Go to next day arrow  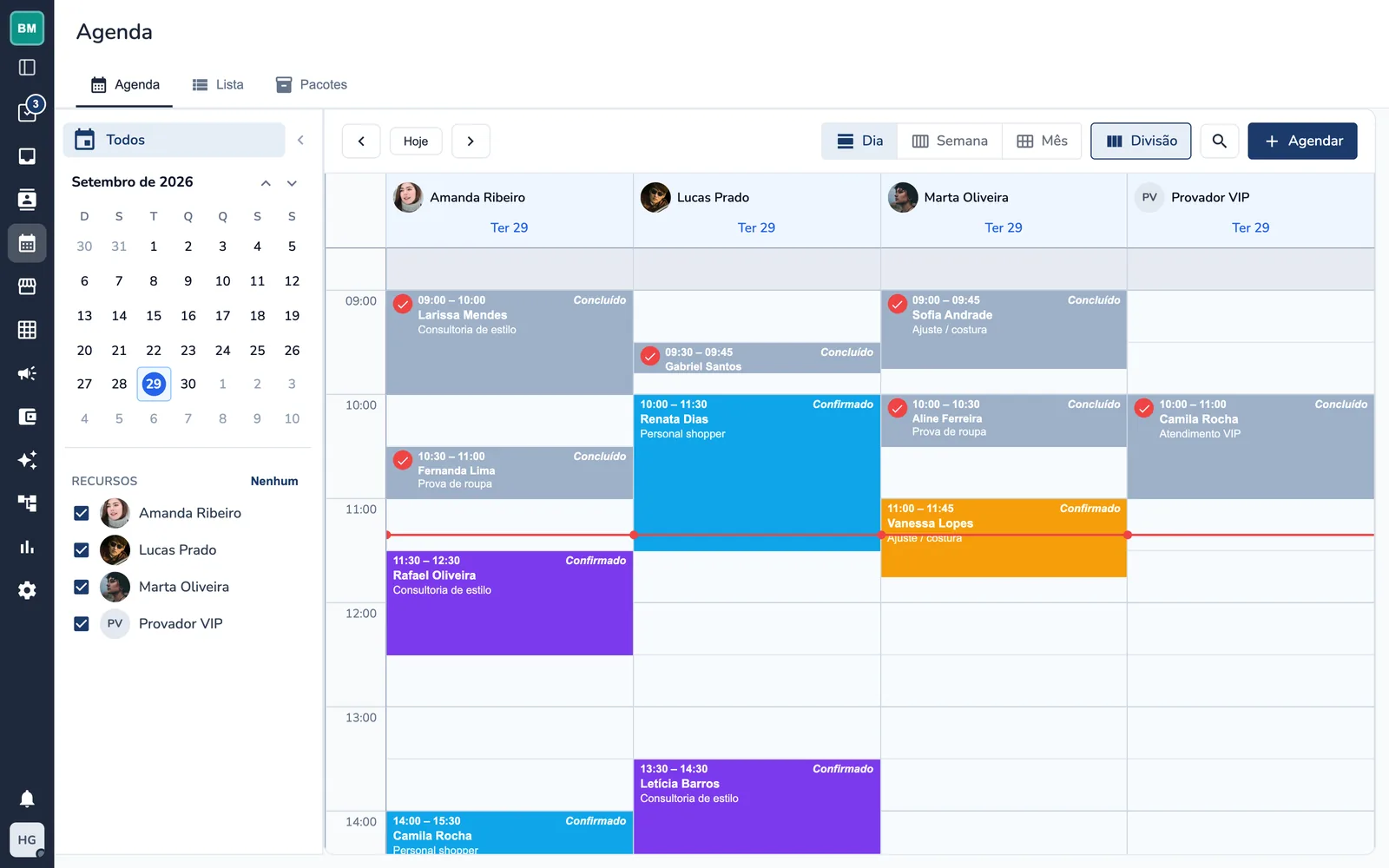tap(471, 141)
